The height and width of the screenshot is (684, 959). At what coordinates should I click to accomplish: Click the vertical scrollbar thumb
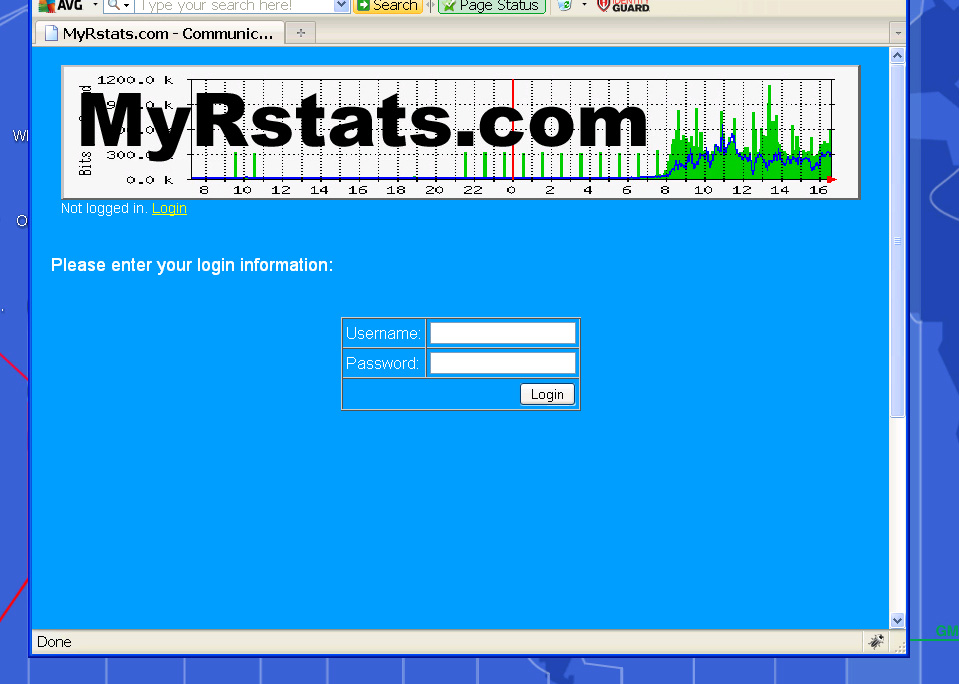coord(897,240)
